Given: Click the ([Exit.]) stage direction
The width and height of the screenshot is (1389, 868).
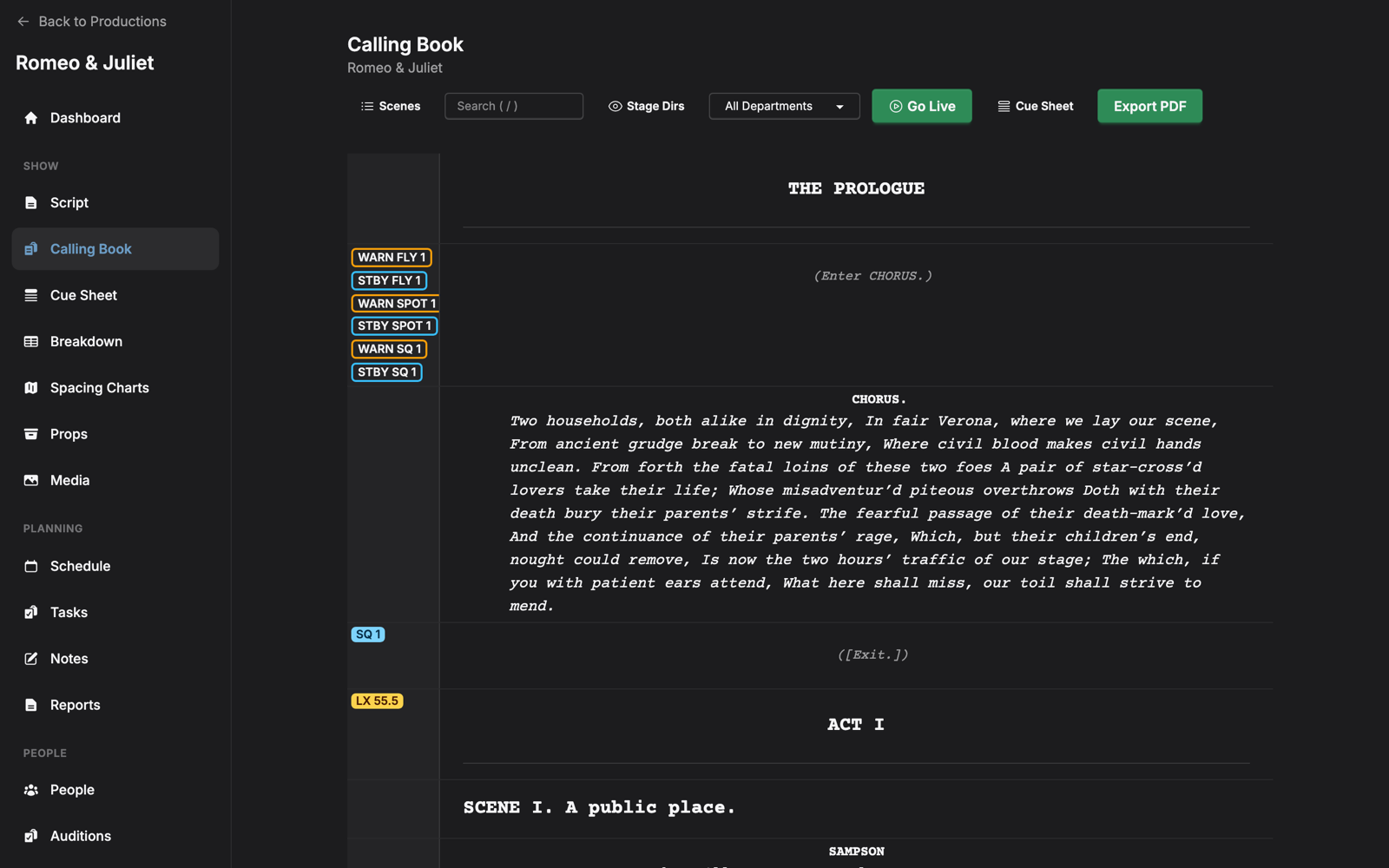Looking at the screenshot, I should click(x=872, y=655).
